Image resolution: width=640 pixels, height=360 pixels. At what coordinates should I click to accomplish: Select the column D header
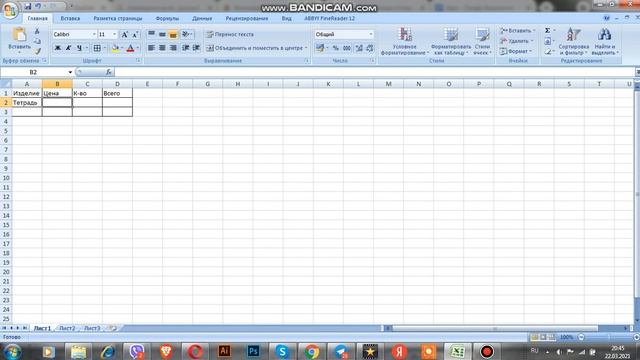(117, 84)
